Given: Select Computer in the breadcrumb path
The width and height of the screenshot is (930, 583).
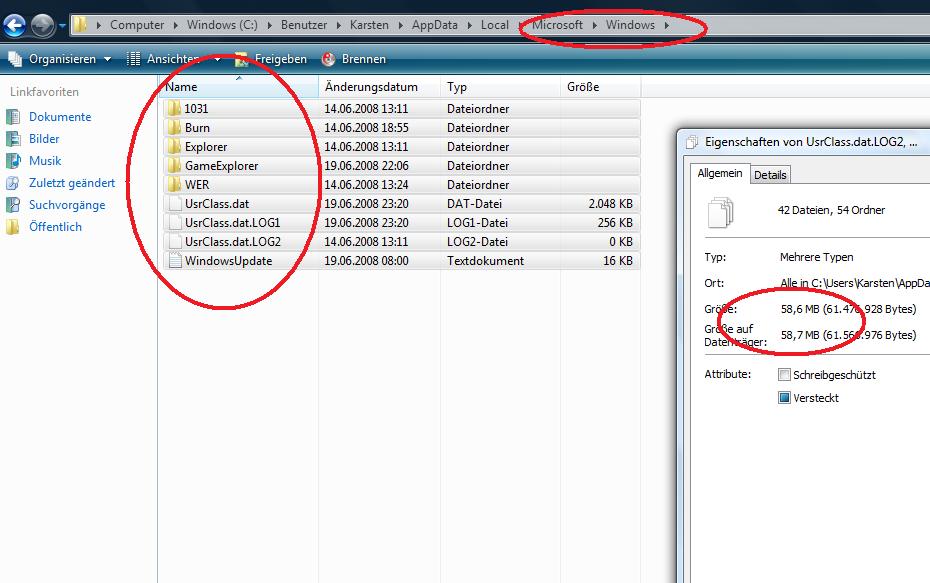Looking at the screenshot, I should (x=137, y=25).
